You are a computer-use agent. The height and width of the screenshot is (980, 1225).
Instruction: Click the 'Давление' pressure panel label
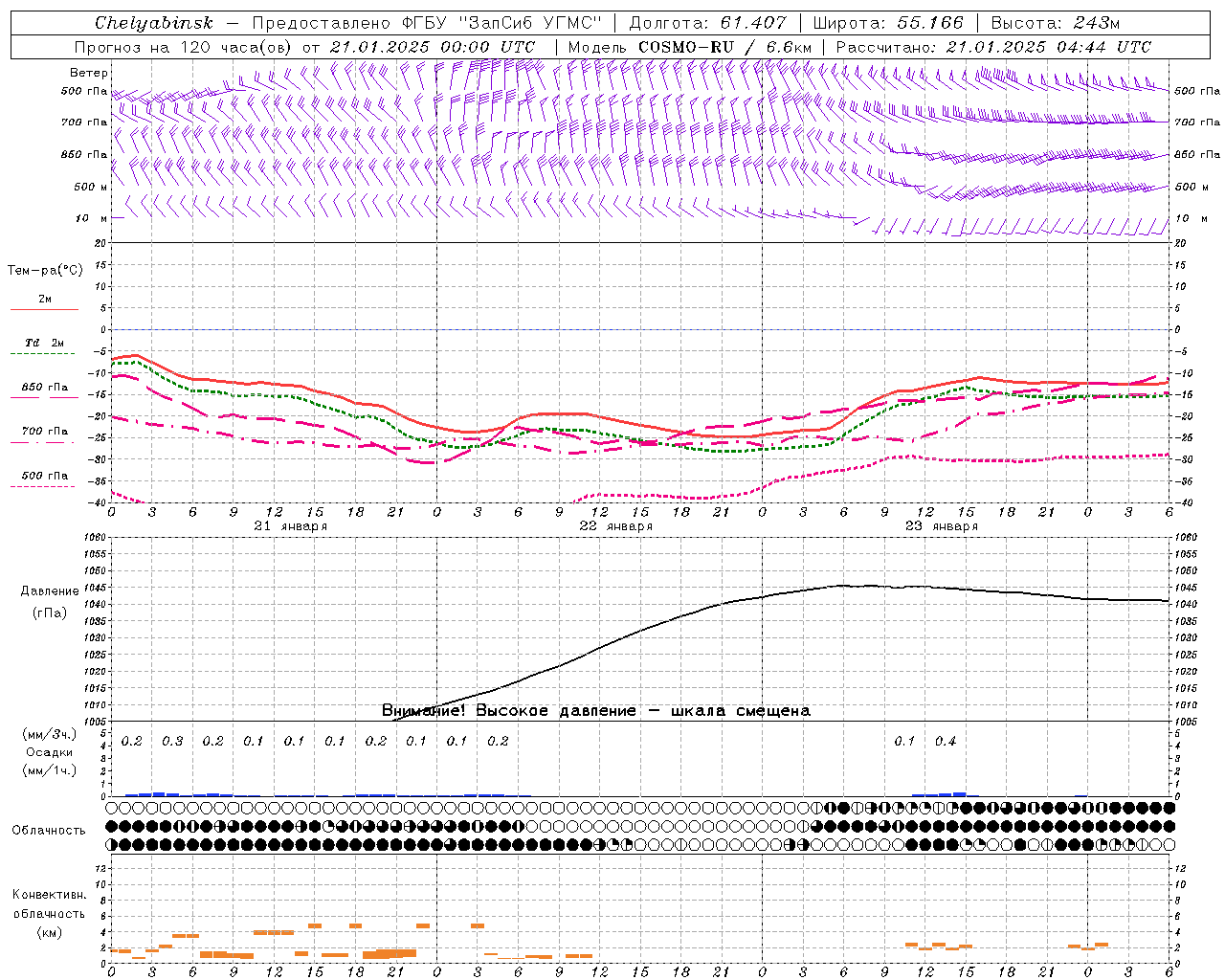(50, 591)
